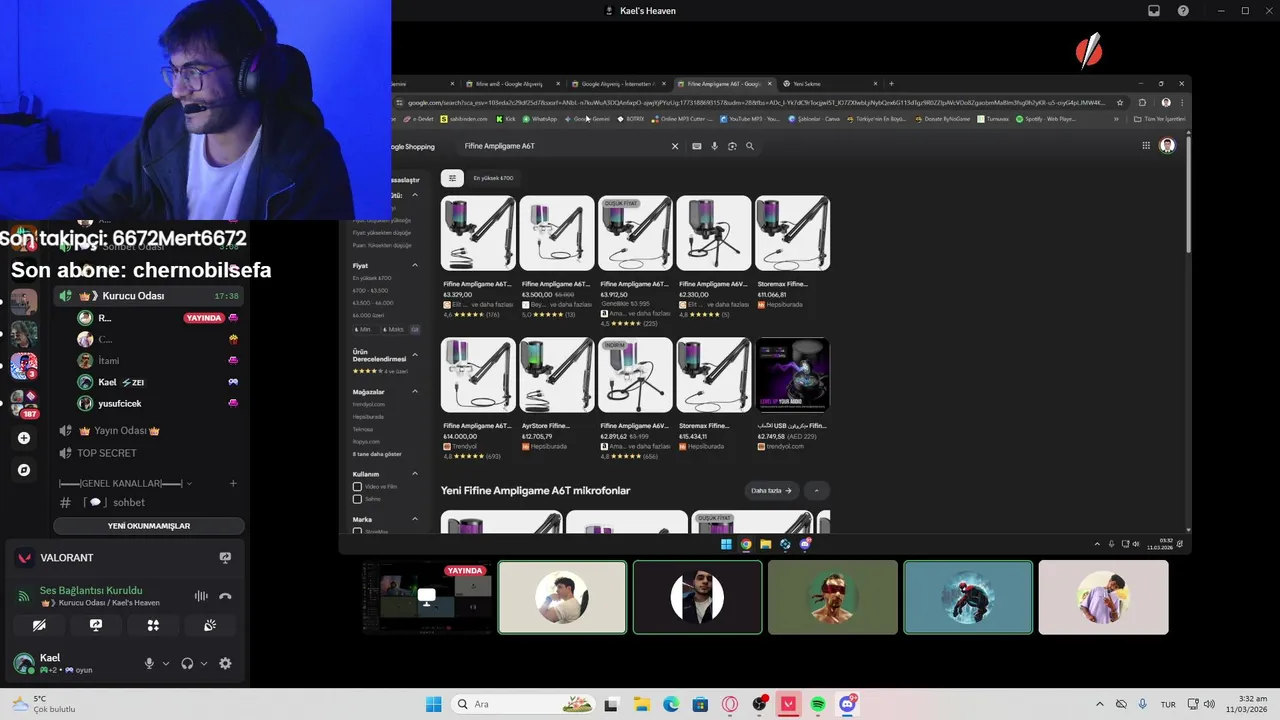Disconnect from the voice channel
The width and height of the screenshot is (1280, 720).
[x=225, y=596]
